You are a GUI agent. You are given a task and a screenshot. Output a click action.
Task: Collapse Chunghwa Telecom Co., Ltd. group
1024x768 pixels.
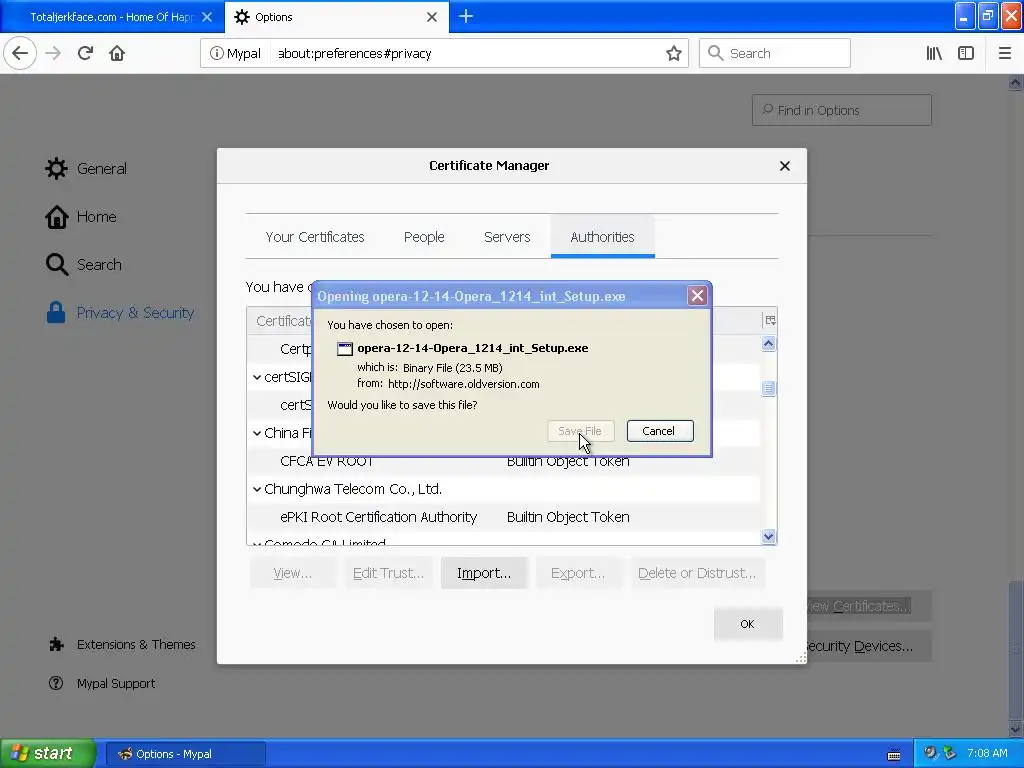257,489
